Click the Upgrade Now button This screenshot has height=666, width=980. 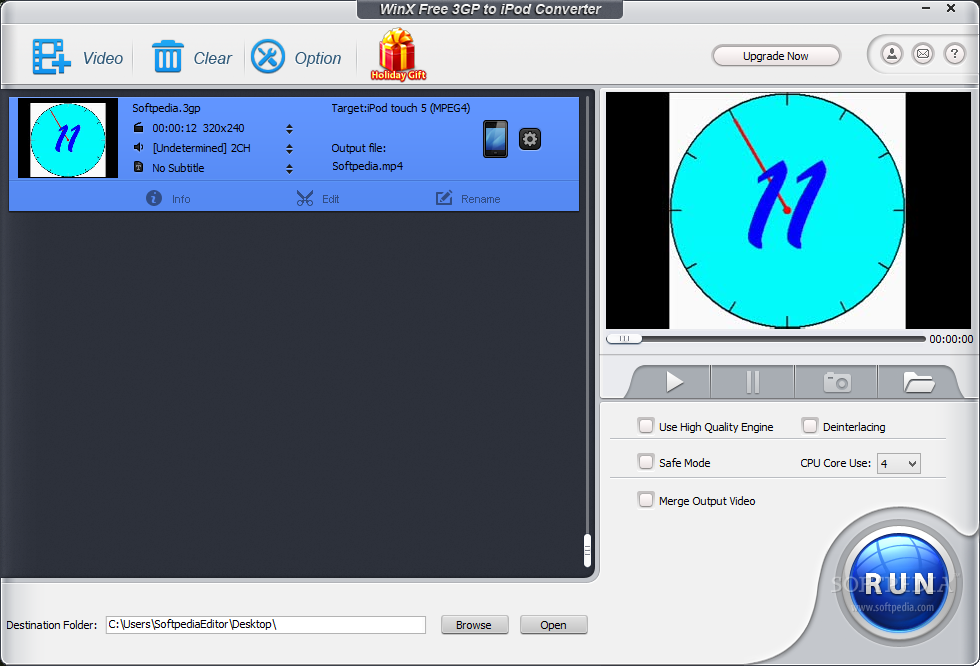[x=776, y=56]
